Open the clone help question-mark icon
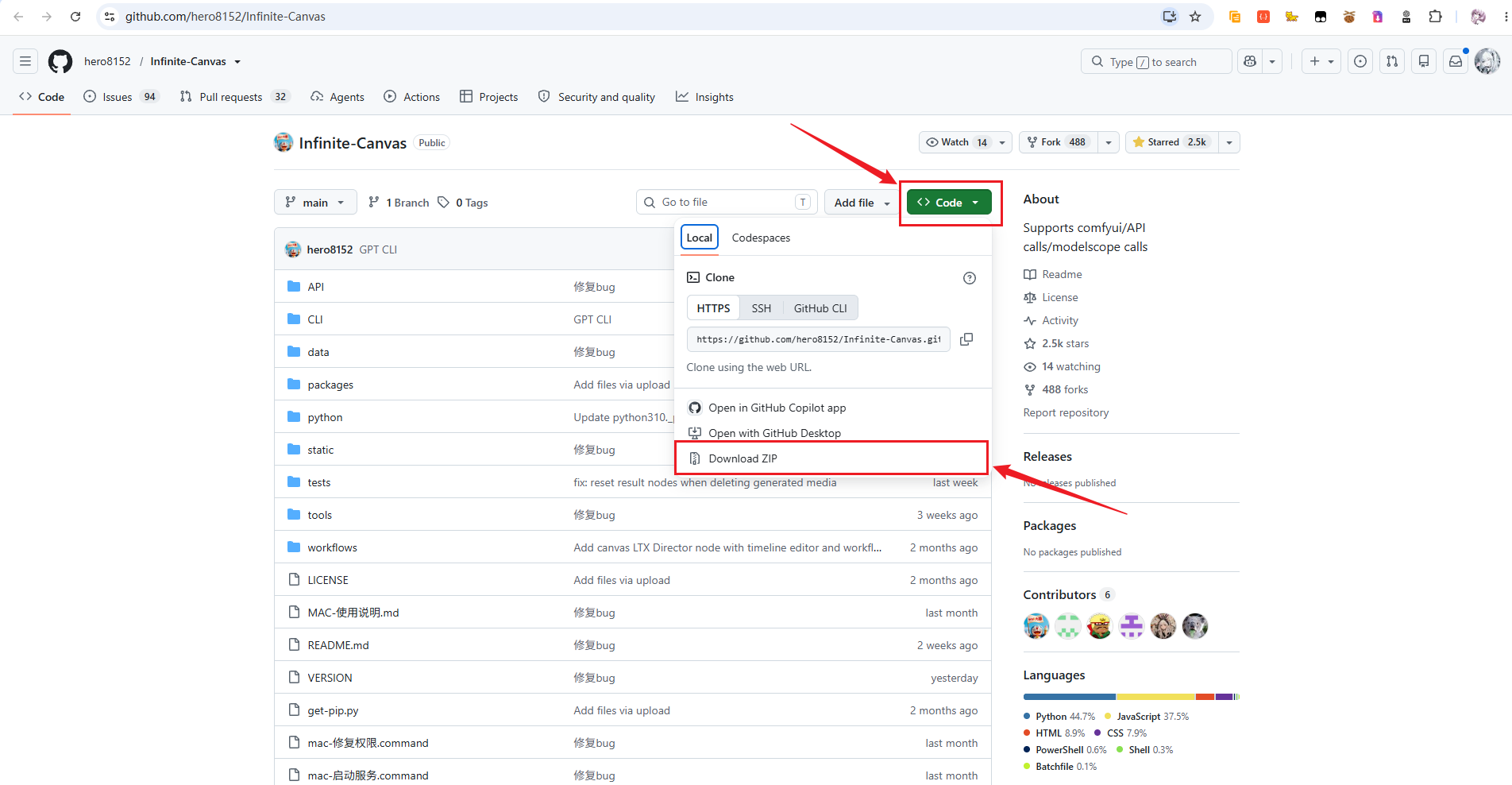Image resolution: width=1512 pixels, height=785 pixels. 970,278
